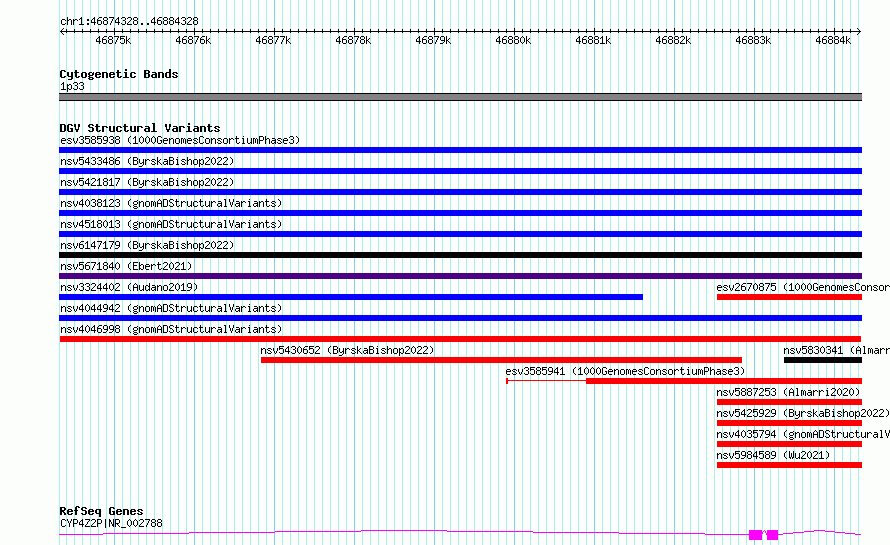Click the 46881k ruler tick label
This screenshot has width=890, height=545.
coord(593,41)
